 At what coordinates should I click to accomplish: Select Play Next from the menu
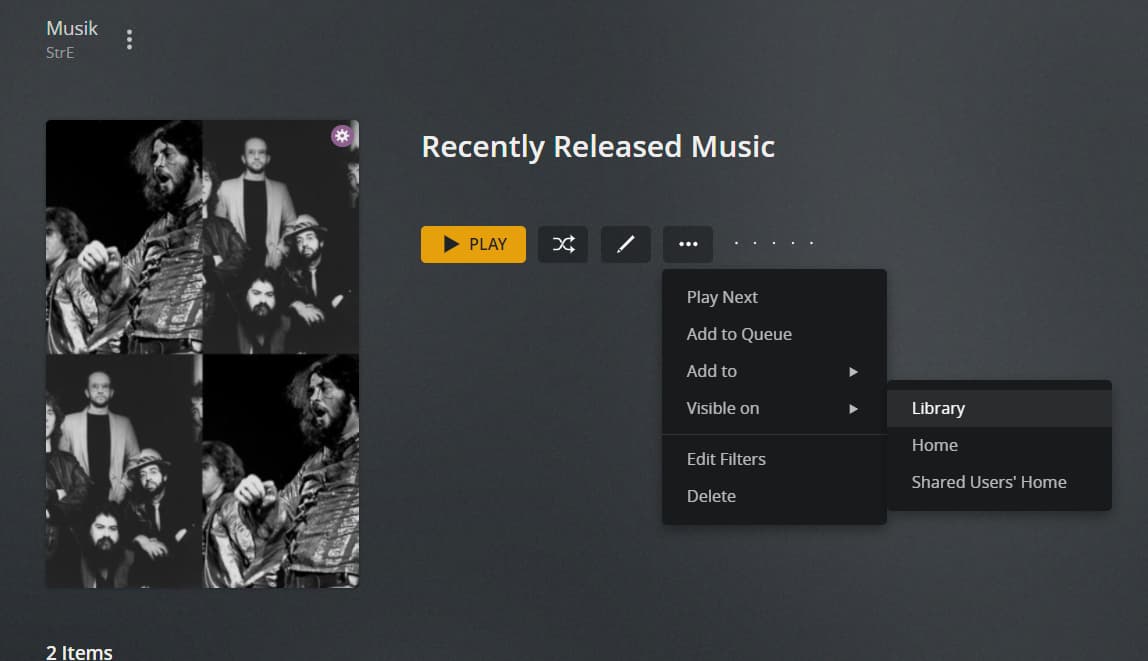(x=775, y=297)
